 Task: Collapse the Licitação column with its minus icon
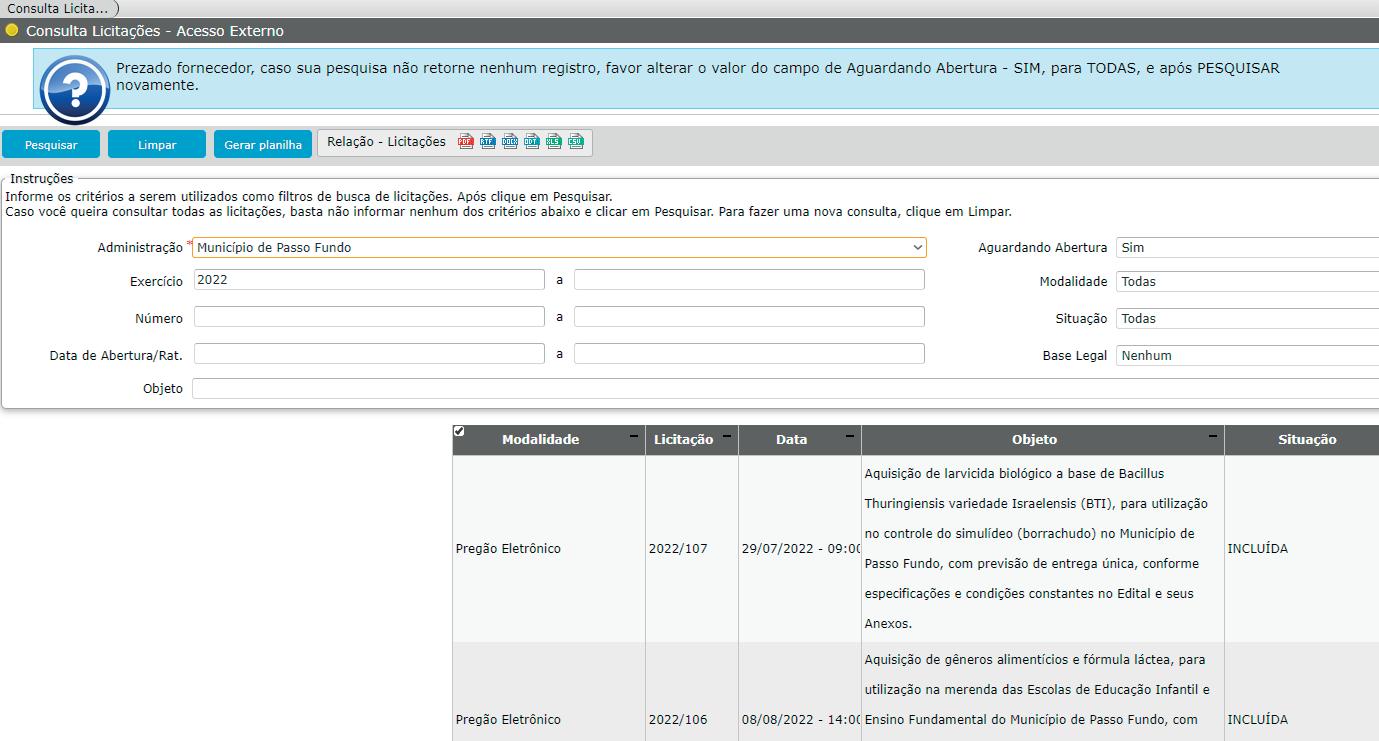click(727, 437)
